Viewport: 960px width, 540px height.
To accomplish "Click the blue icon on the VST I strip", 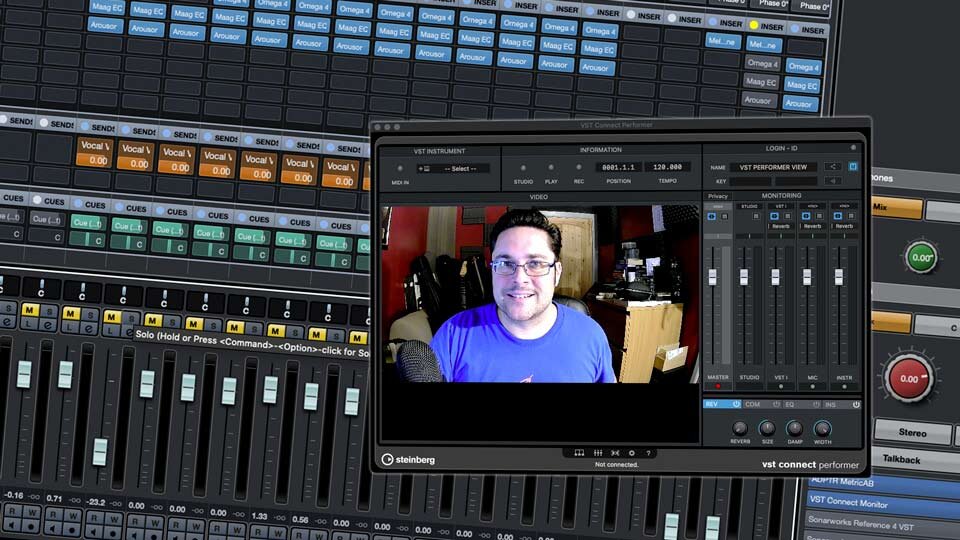I will 774,217.
